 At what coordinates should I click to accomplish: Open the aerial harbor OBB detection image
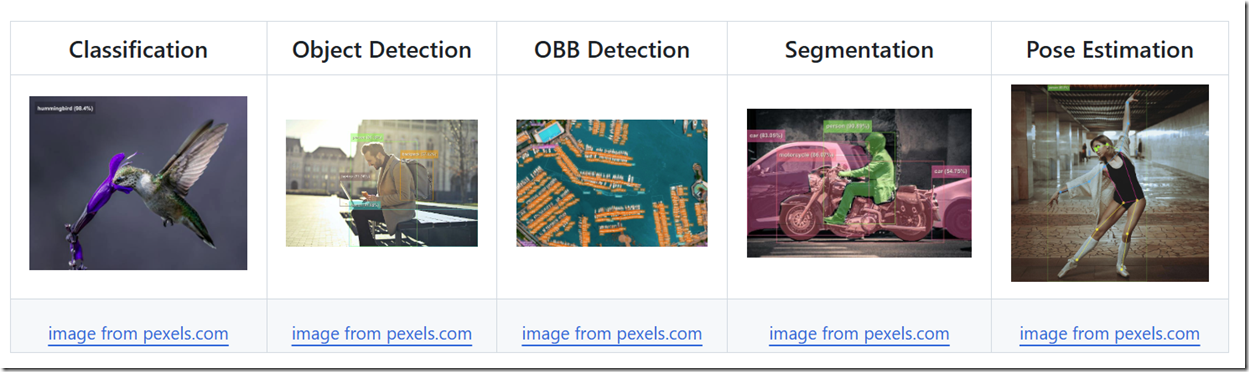coord(612,183)
